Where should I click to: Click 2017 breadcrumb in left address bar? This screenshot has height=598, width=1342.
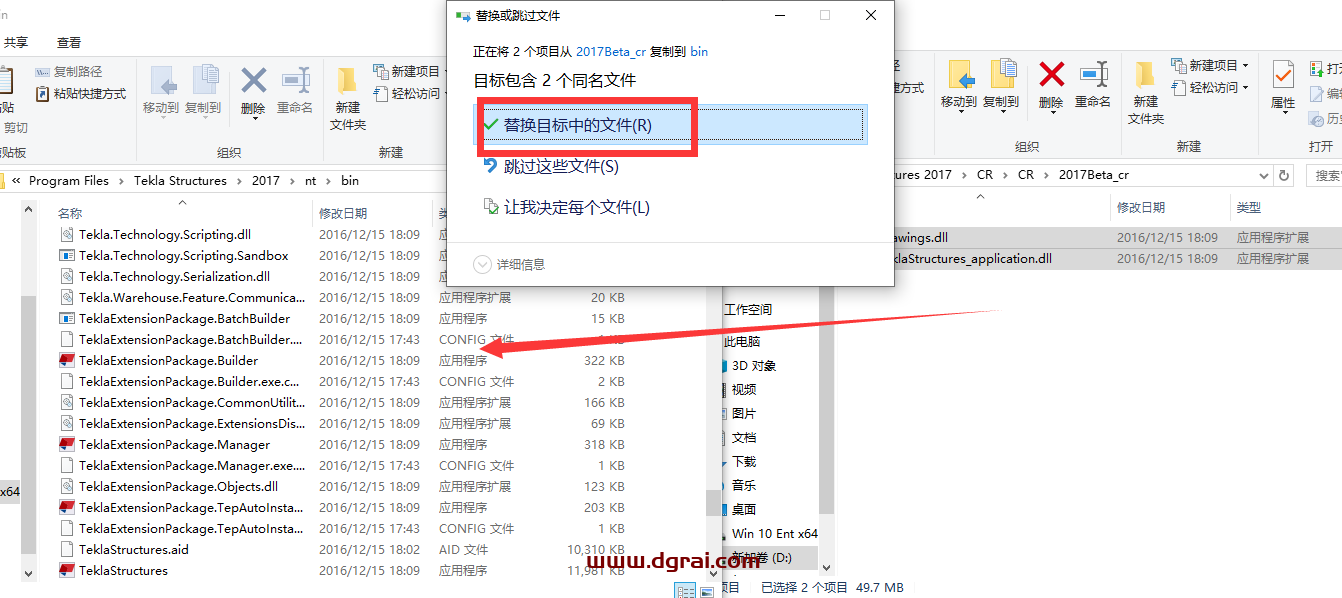point(266,181)
